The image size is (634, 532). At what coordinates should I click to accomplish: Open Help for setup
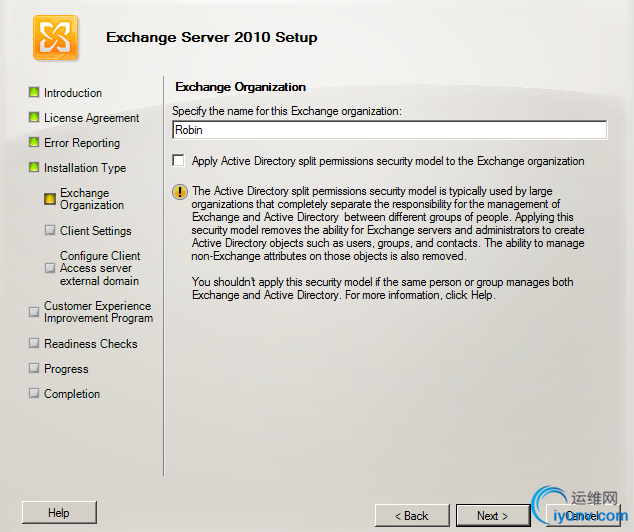pyautogui.click(x=59, y=513)
